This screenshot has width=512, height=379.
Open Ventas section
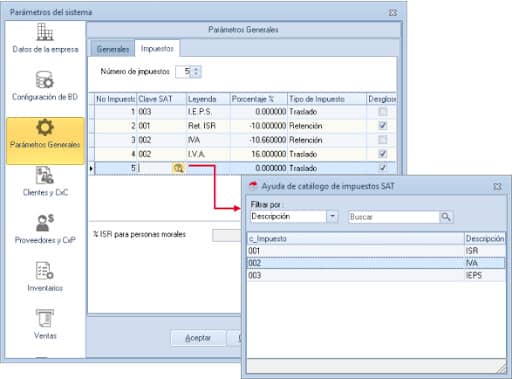(45, 325)
